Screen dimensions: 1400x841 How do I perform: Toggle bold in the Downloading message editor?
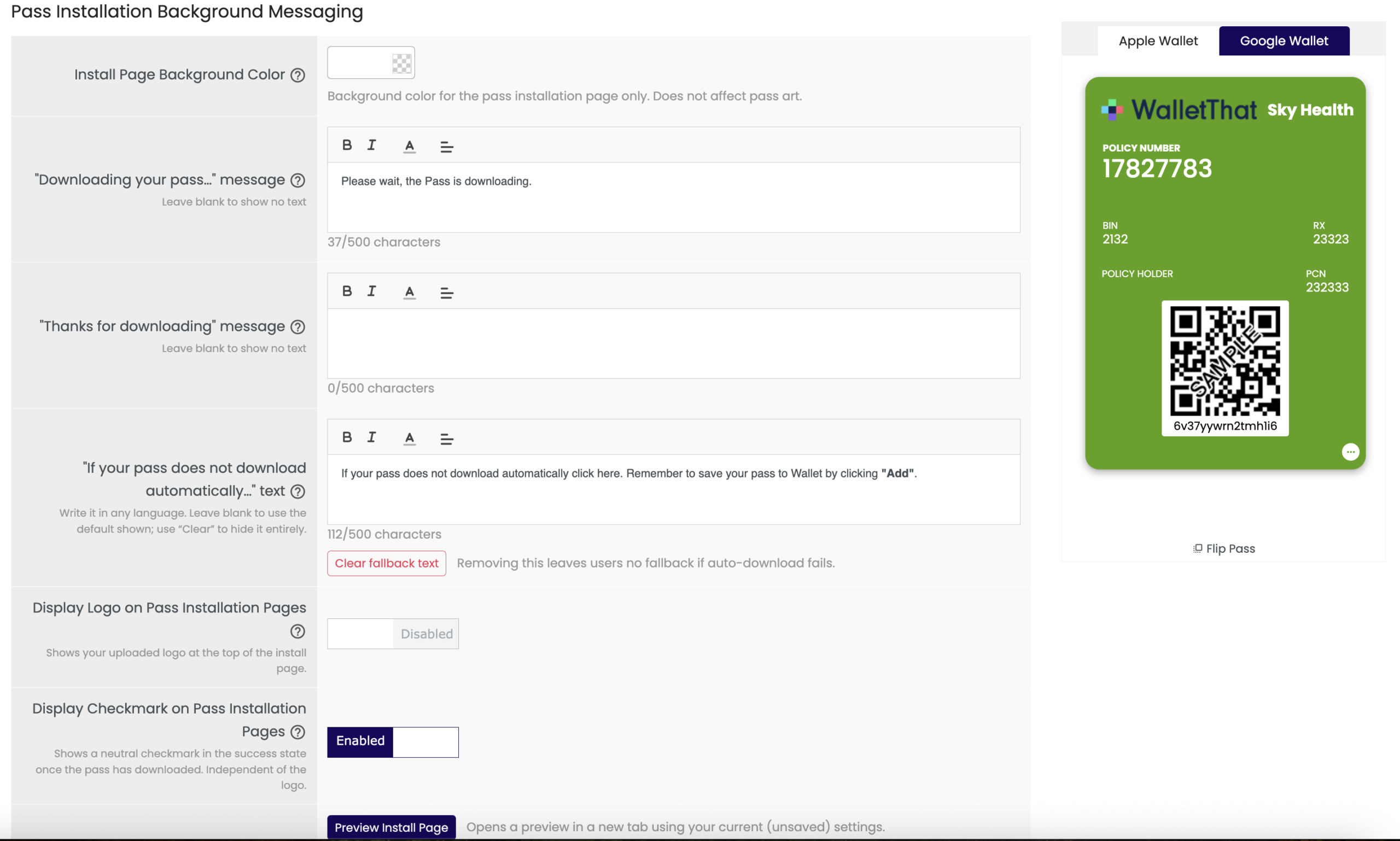(347, 145)
